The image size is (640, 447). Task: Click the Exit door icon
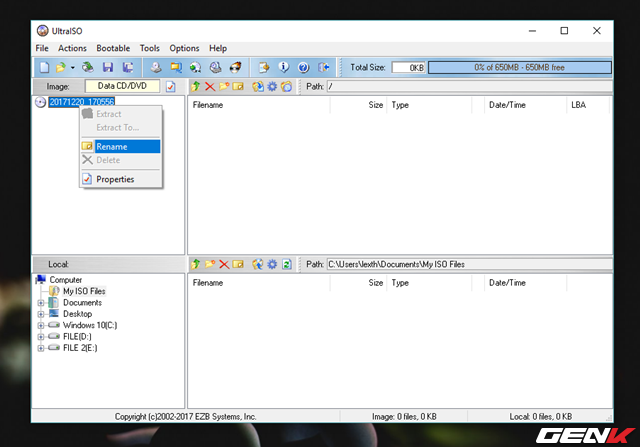[x=323, y=67]
